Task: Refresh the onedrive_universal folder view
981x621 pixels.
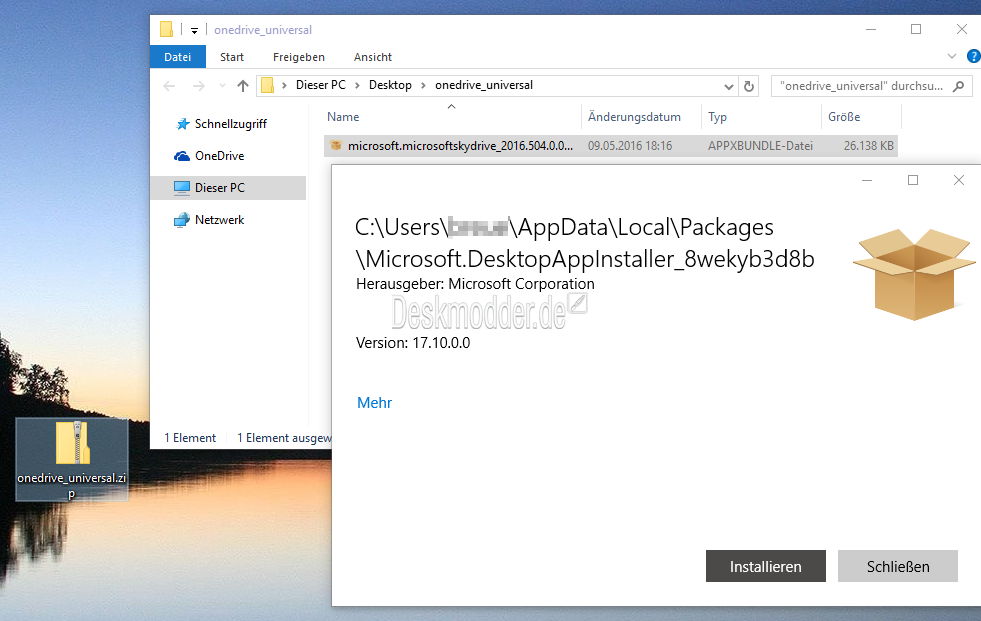Action: (749, 86)
